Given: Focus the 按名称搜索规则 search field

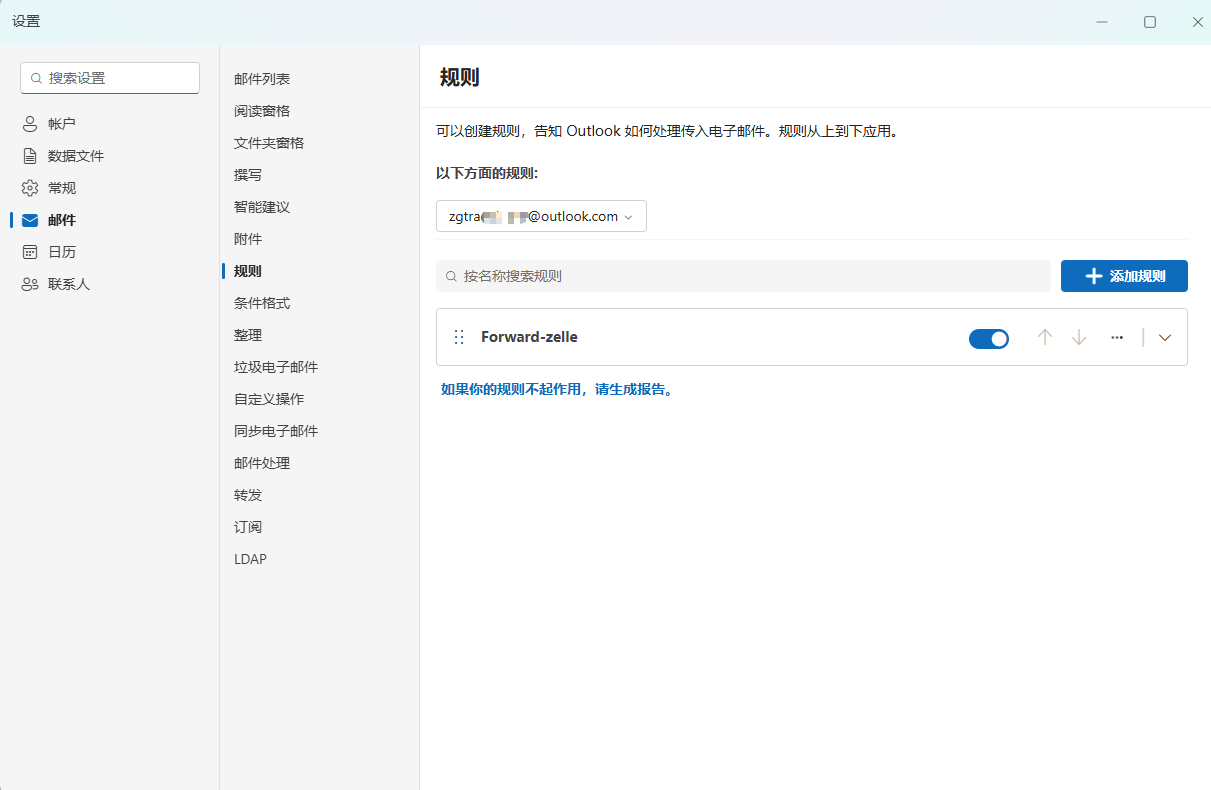Looking at the screenshot, I should [x=743, y=276].
